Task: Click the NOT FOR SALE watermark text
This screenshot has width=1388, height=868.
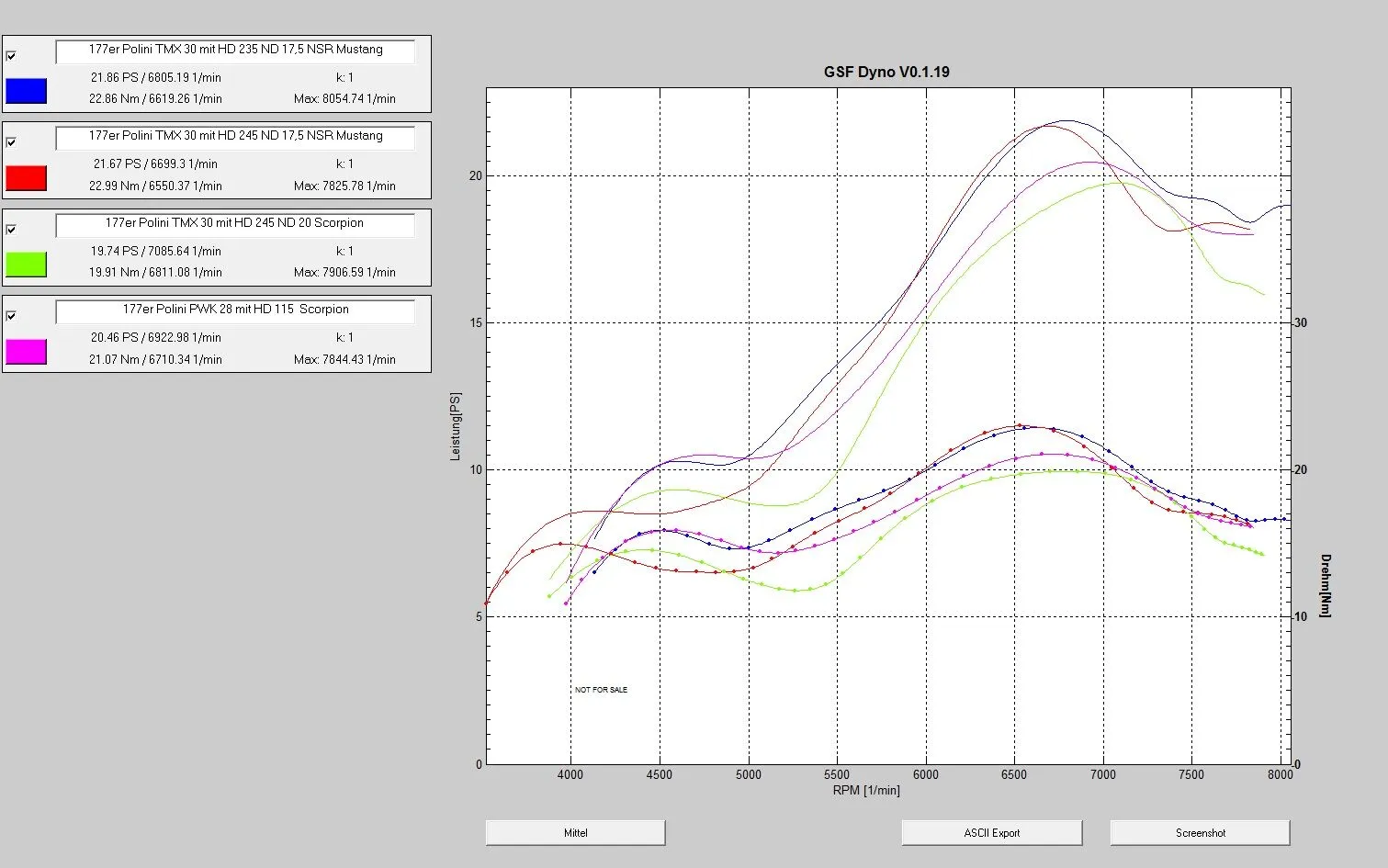Action: click(601, 690)
